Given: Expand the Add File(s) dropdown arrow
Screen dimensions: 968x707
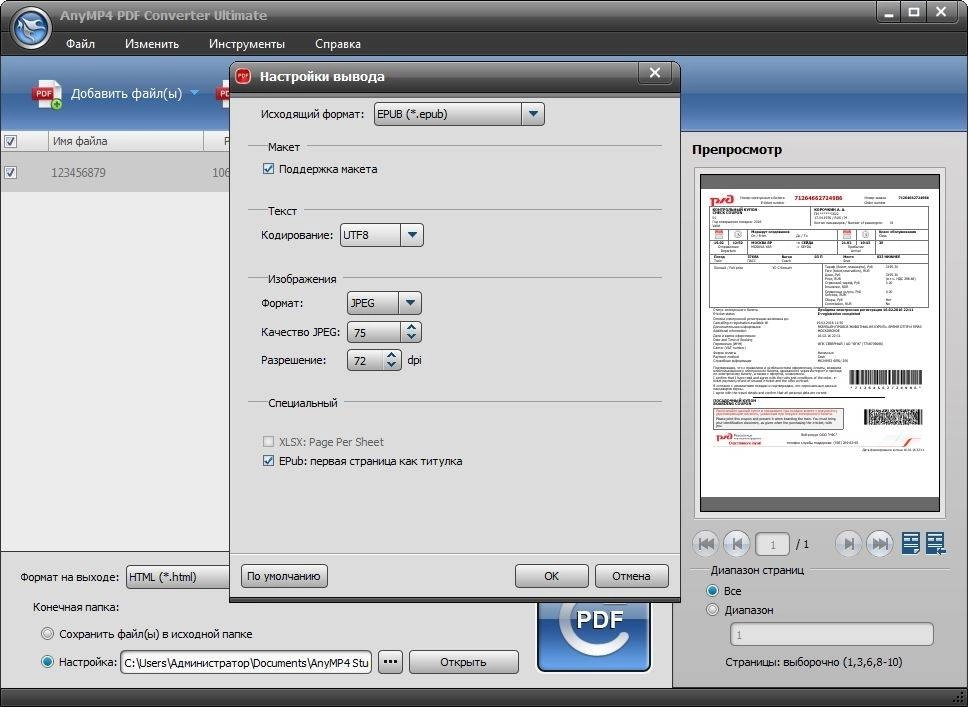Looking at the screenshot, I should tap(194, 93).
